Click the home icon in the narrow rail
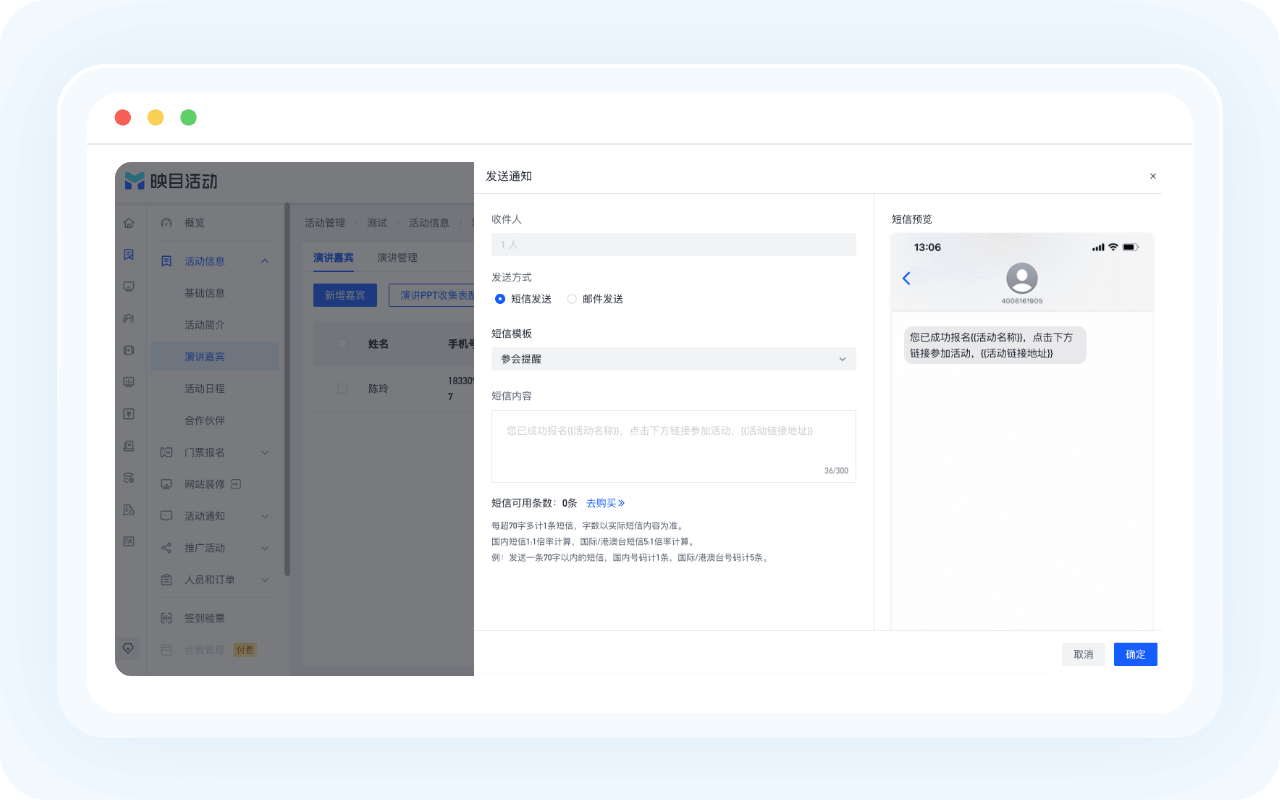This screenshot has height=800, width=1280. (129, 222)
